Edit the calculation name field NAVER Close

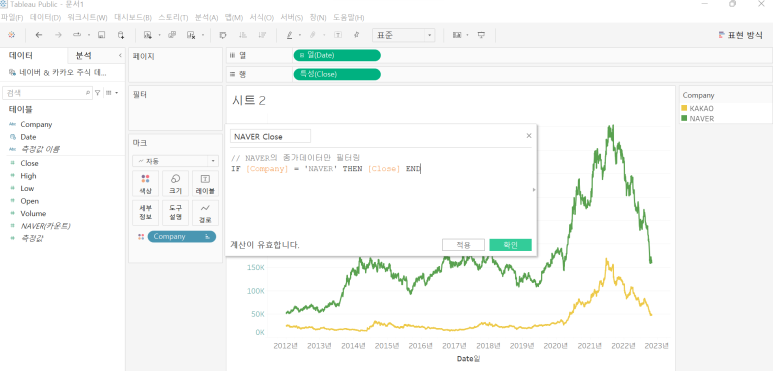(270, 136)
